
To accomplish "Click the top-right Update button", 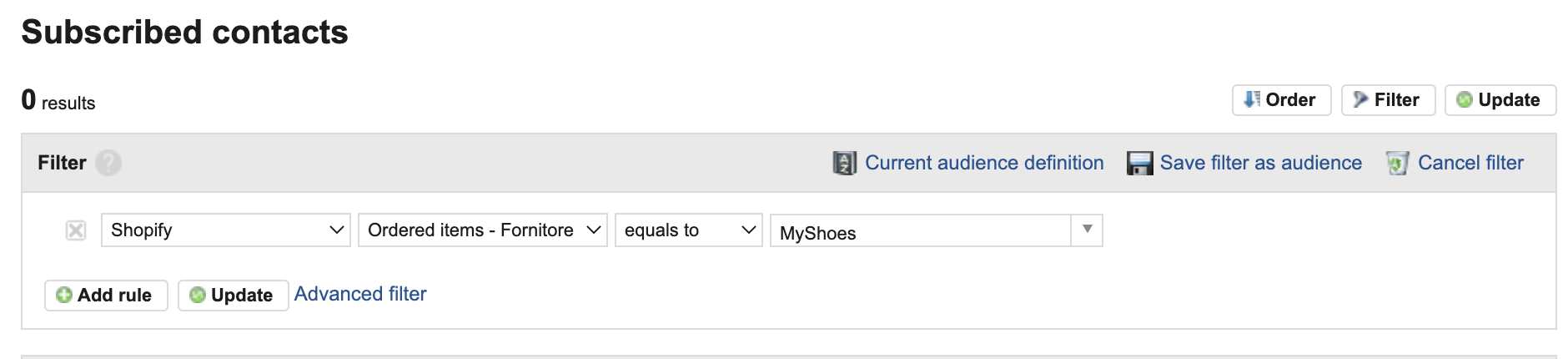I will pos(1500,100).
